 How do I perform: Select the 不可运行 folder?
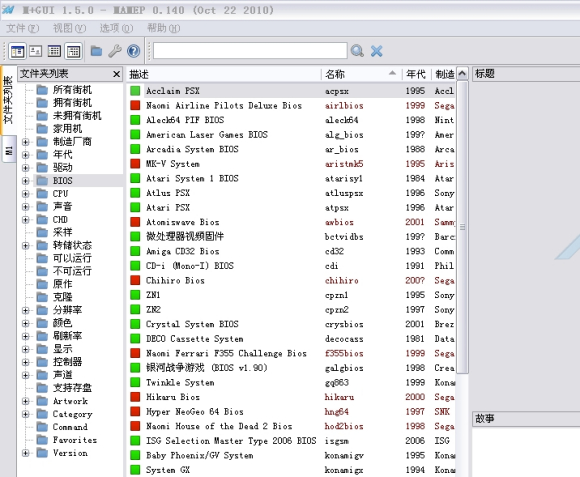64,271
